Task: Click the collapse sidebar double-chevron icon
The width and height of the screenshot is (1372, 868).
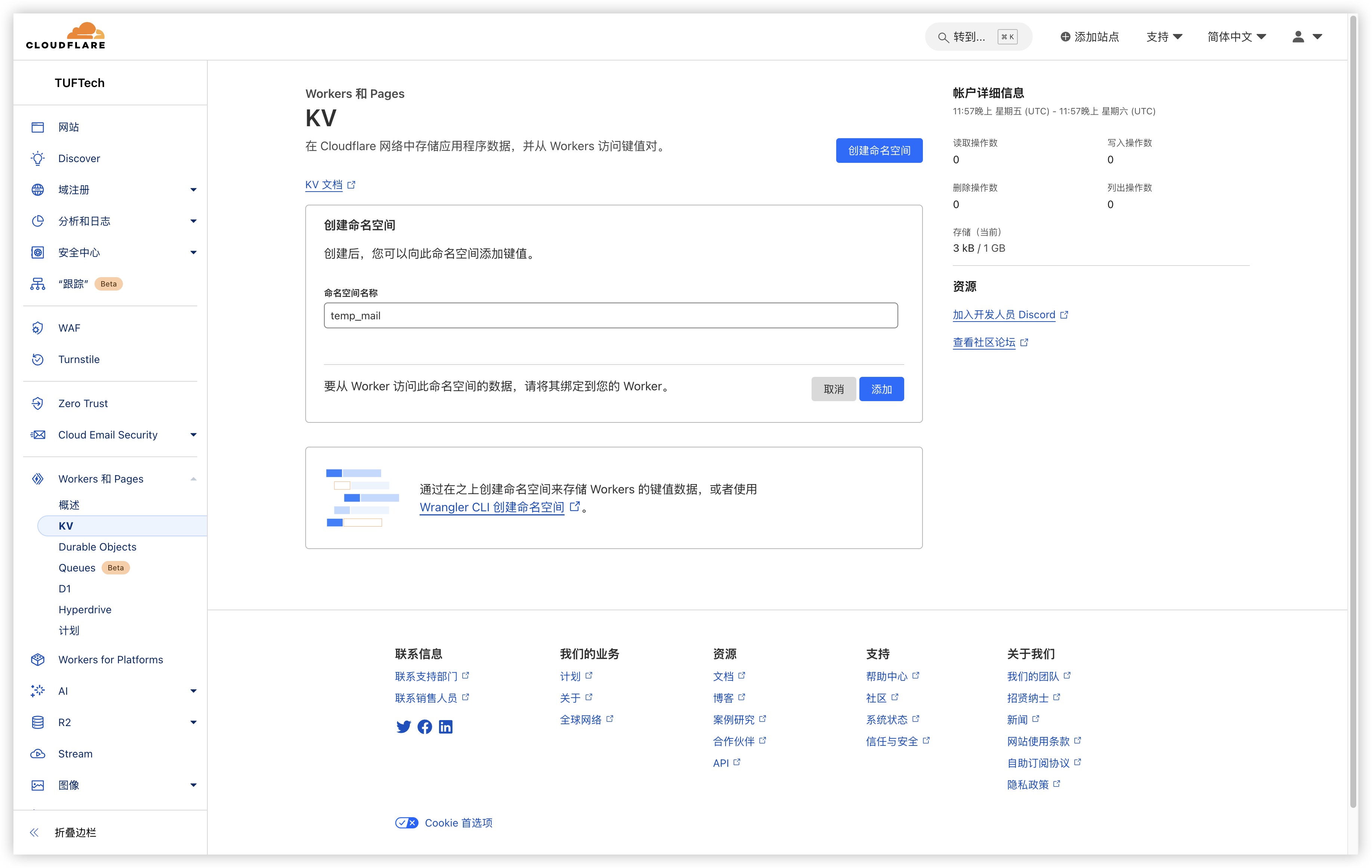Action: pos(34,832)
